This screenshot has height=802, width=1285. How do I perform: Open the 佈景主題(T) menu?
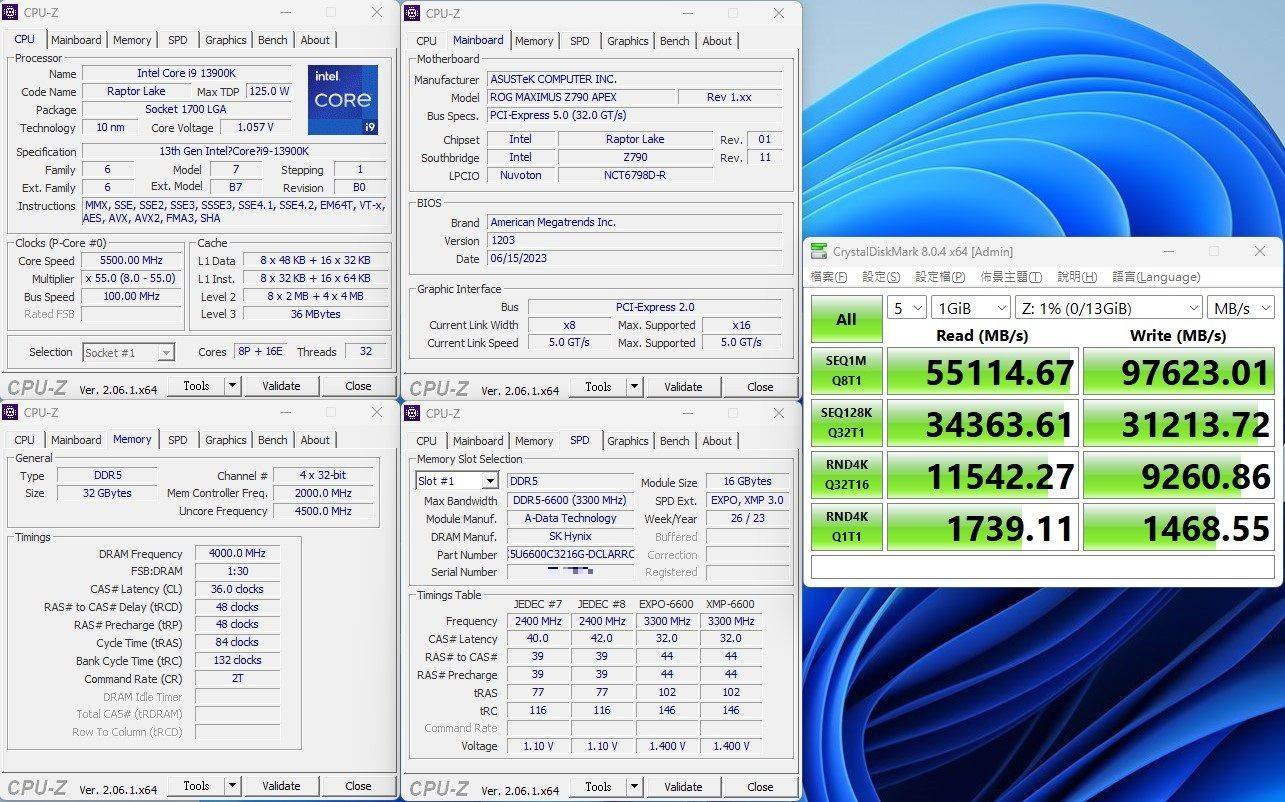1011,277
